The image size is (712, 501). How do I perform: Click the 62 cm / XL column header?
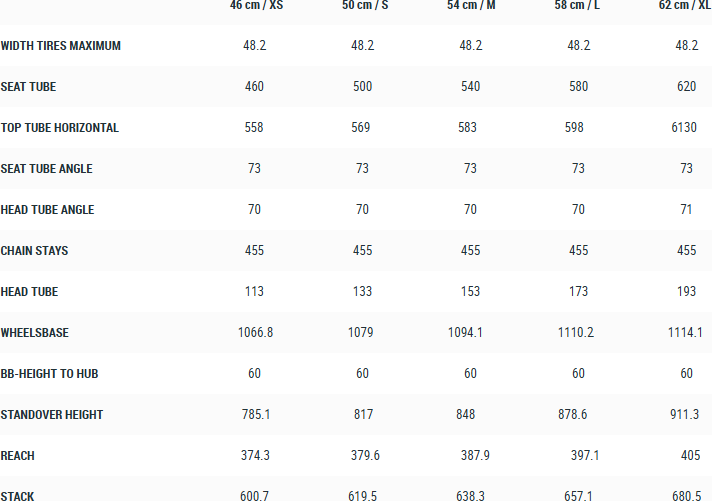pos(685,5)
